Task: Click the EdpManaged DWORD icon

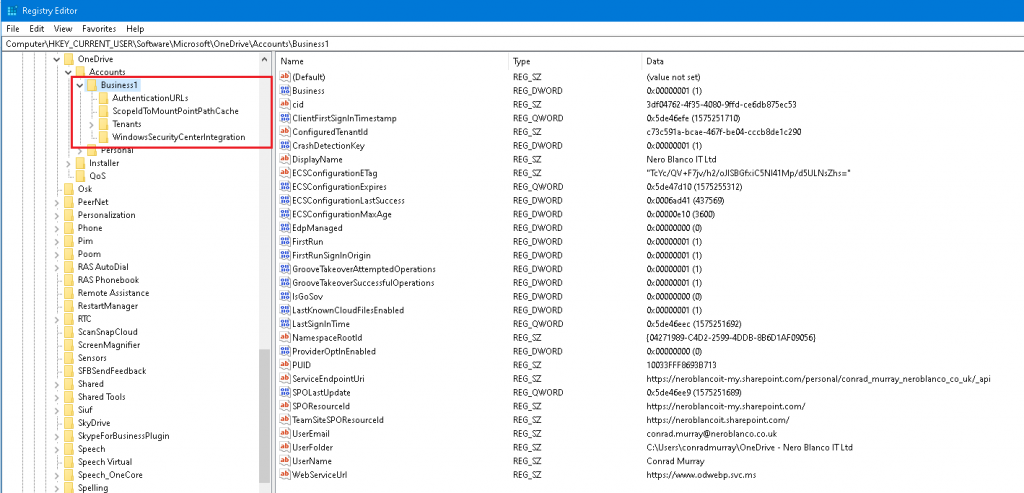Action: [x=285, y=228]
